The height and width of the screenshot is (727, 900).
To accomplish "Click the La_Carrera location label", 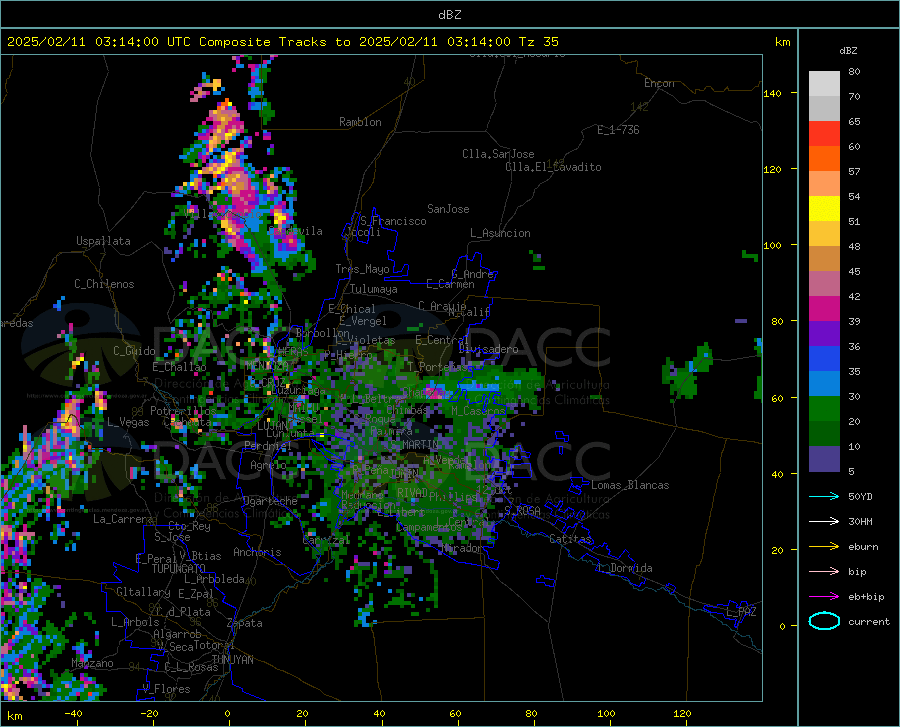I will pos(123,519).
